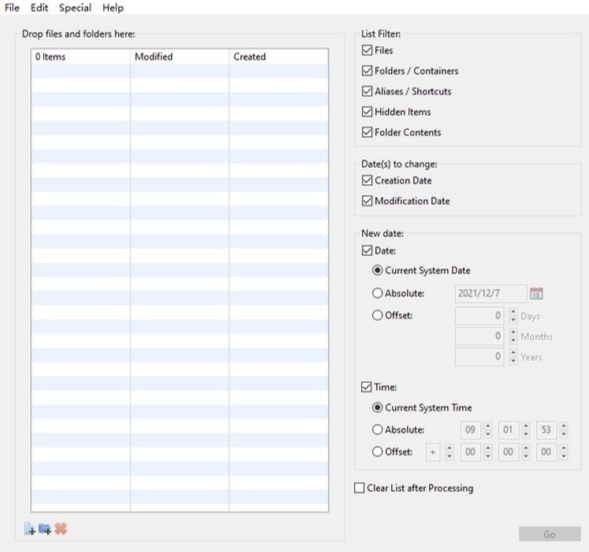Open the Special menu
Viewport: 589px width, 552px height.
click(x=75, y=8)
